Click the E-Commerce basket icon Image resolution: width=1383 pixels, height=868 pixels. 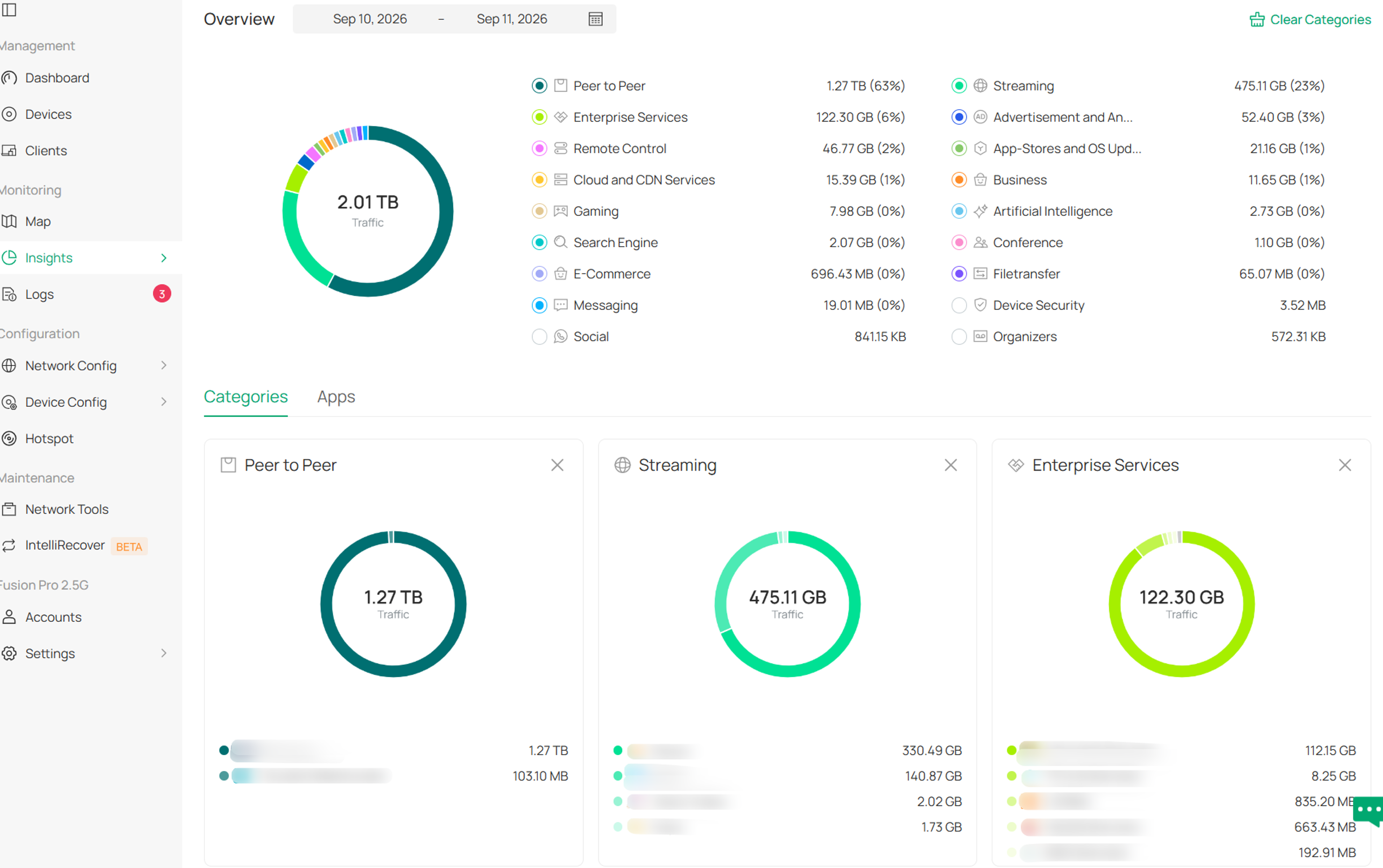(560, 273)
